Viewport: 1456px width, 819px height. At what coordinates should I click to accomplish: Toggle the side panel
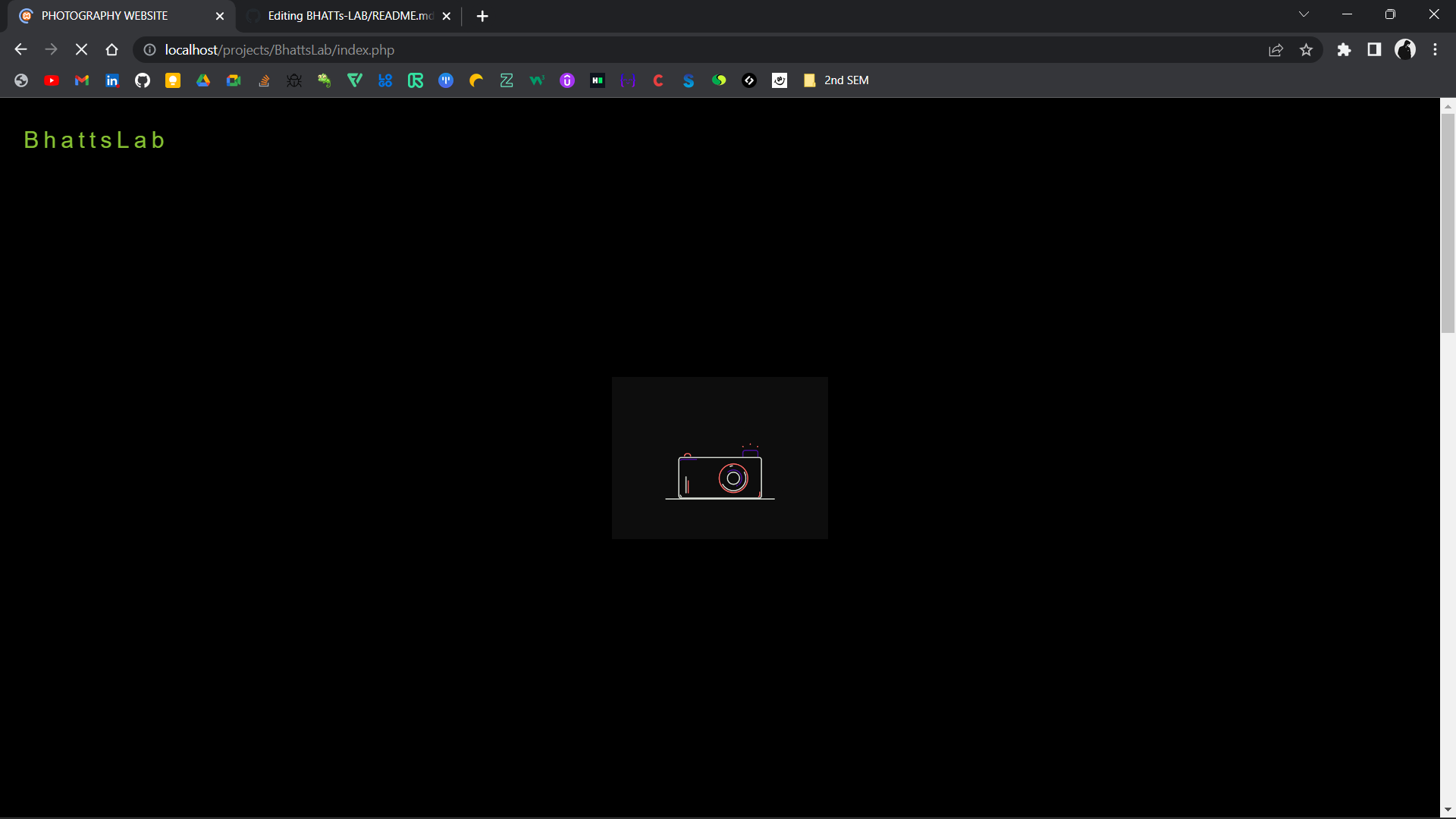coord(1374,50)
